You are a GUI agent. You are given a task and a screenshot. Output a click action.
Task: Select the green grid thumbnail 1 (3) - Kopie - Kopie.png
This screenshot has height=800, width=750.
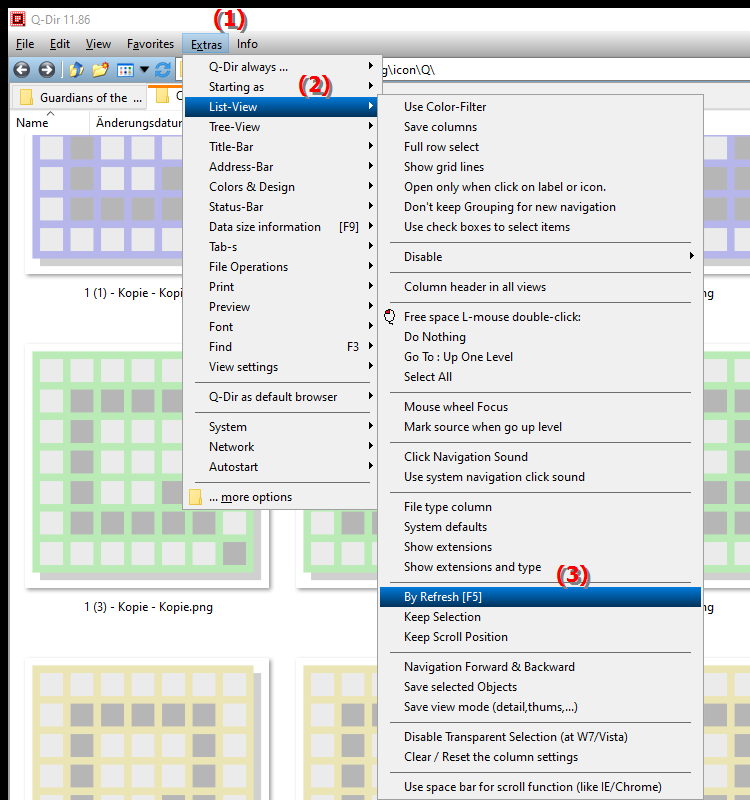click(147, 465)
